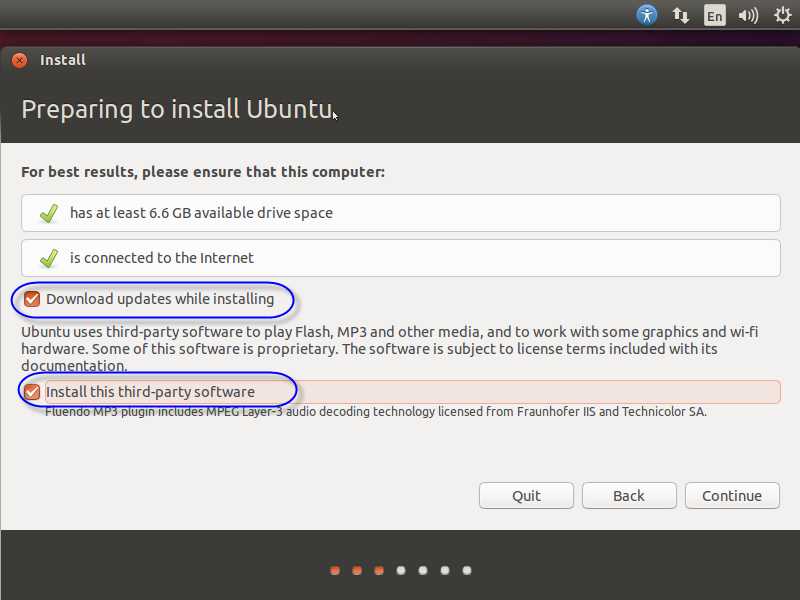The width and height of the screenshot is (800, 600).
Task: Click the 'Preparing to install Ubuntu' heading
Action: [x=177, y=109]
